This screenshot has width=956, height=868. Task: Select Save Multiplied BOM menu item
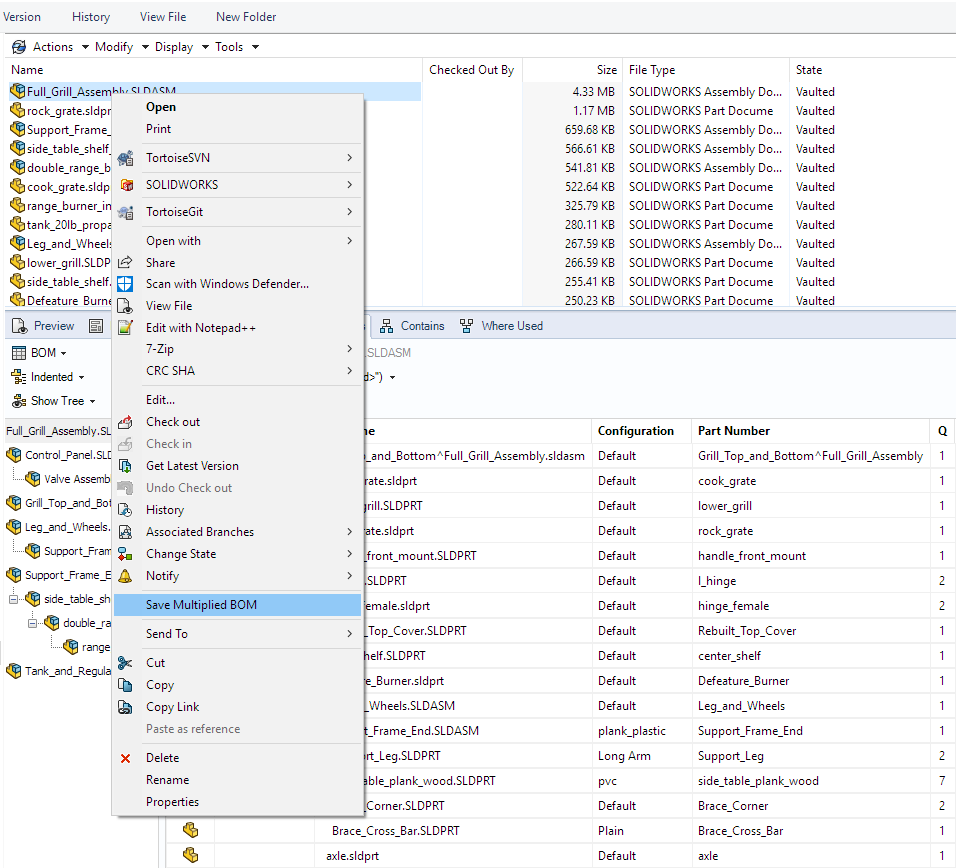click(238, 605)
